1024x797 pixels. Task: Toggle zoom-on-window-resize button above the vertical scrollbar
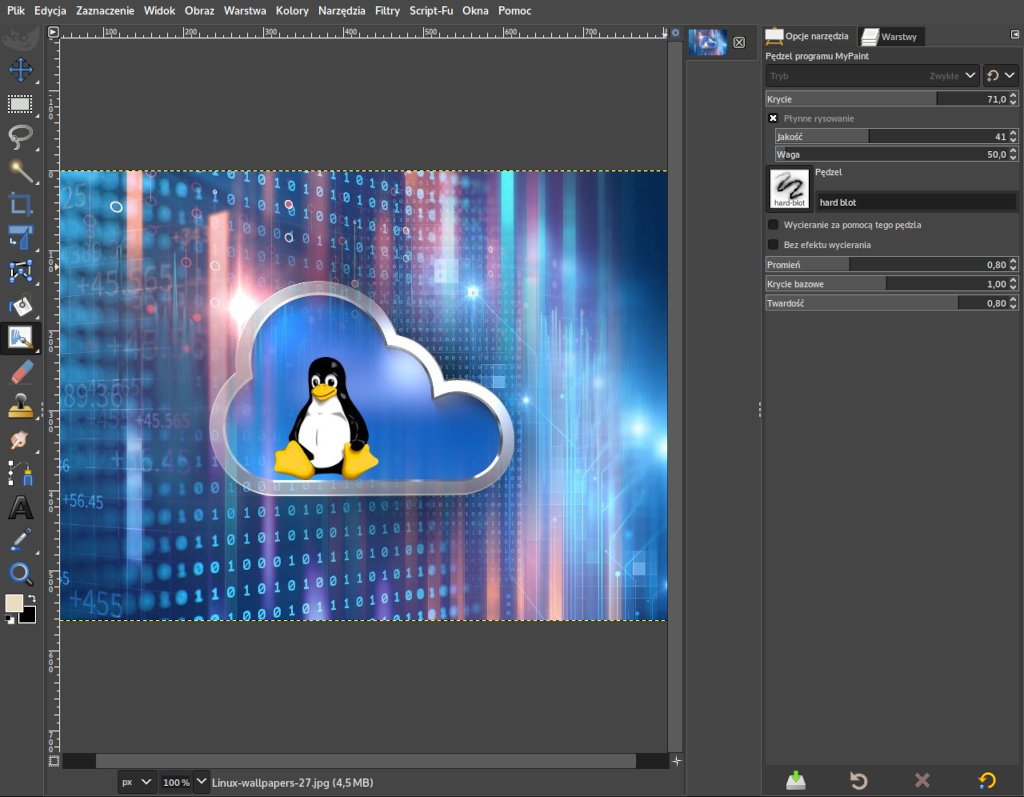[x=675, y=32]
